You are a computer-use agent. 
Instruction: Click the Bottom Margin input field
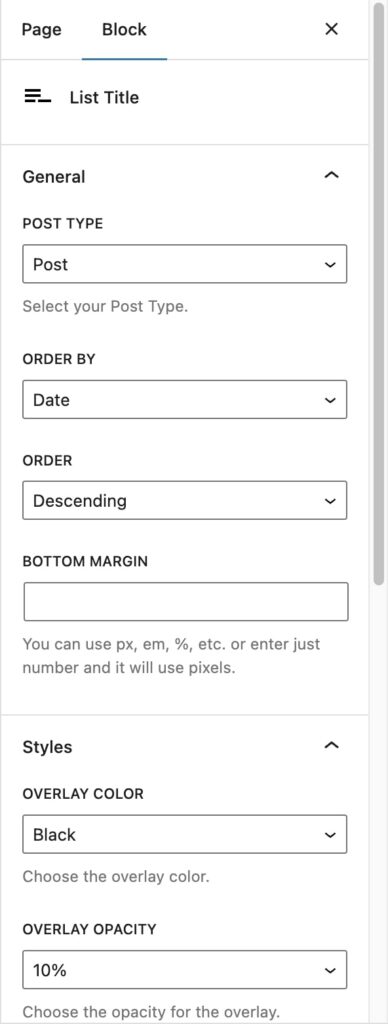[186, 601]
